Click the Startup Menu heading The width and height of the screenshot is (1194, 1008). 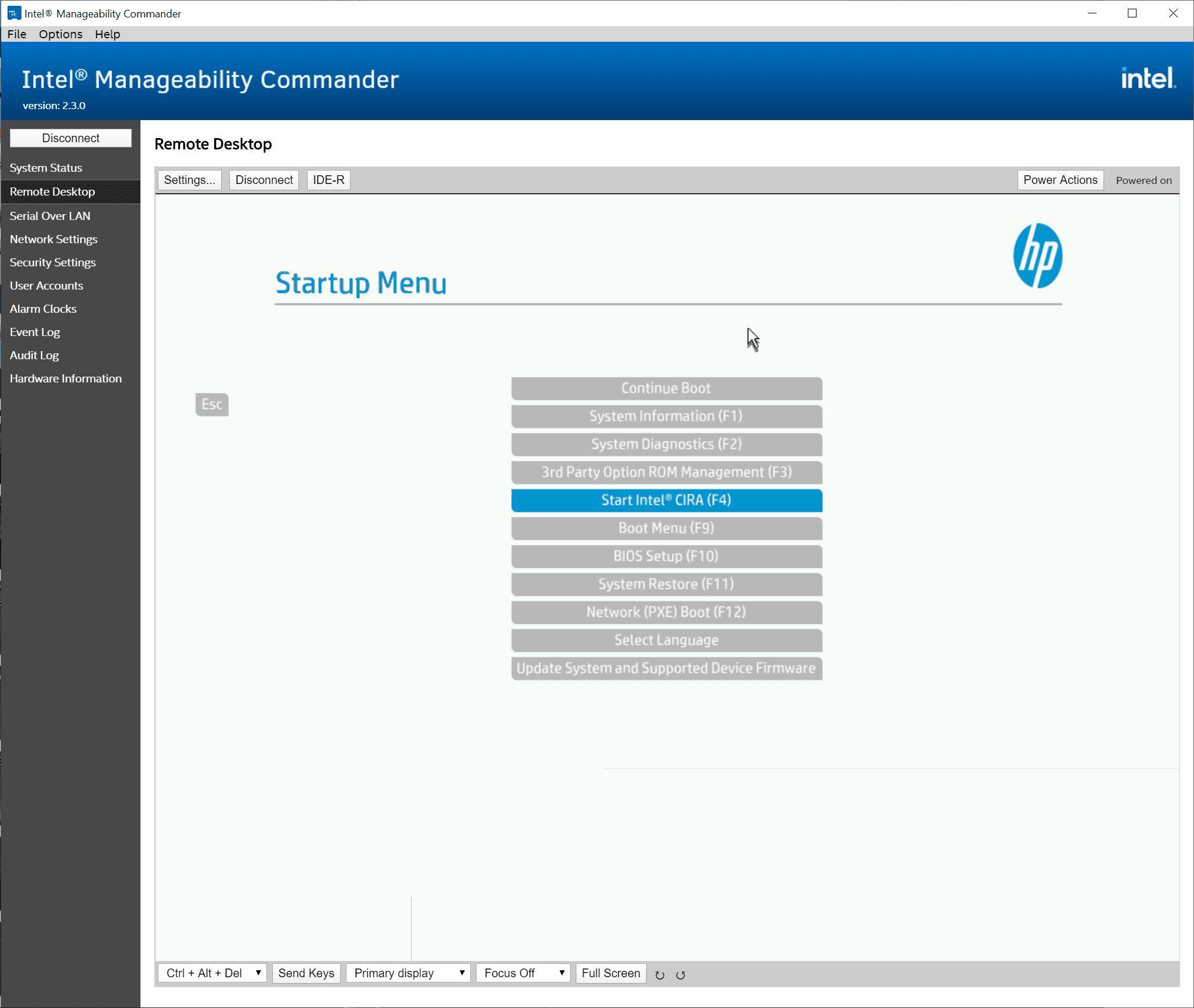click(361, 284)
